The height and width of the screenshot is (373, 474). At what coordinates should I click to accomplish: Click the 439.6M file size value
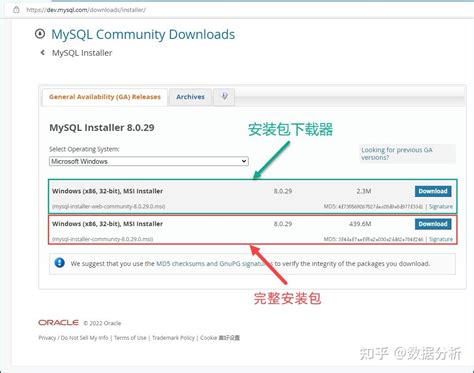pyautogui.click(x=360, y=224)
